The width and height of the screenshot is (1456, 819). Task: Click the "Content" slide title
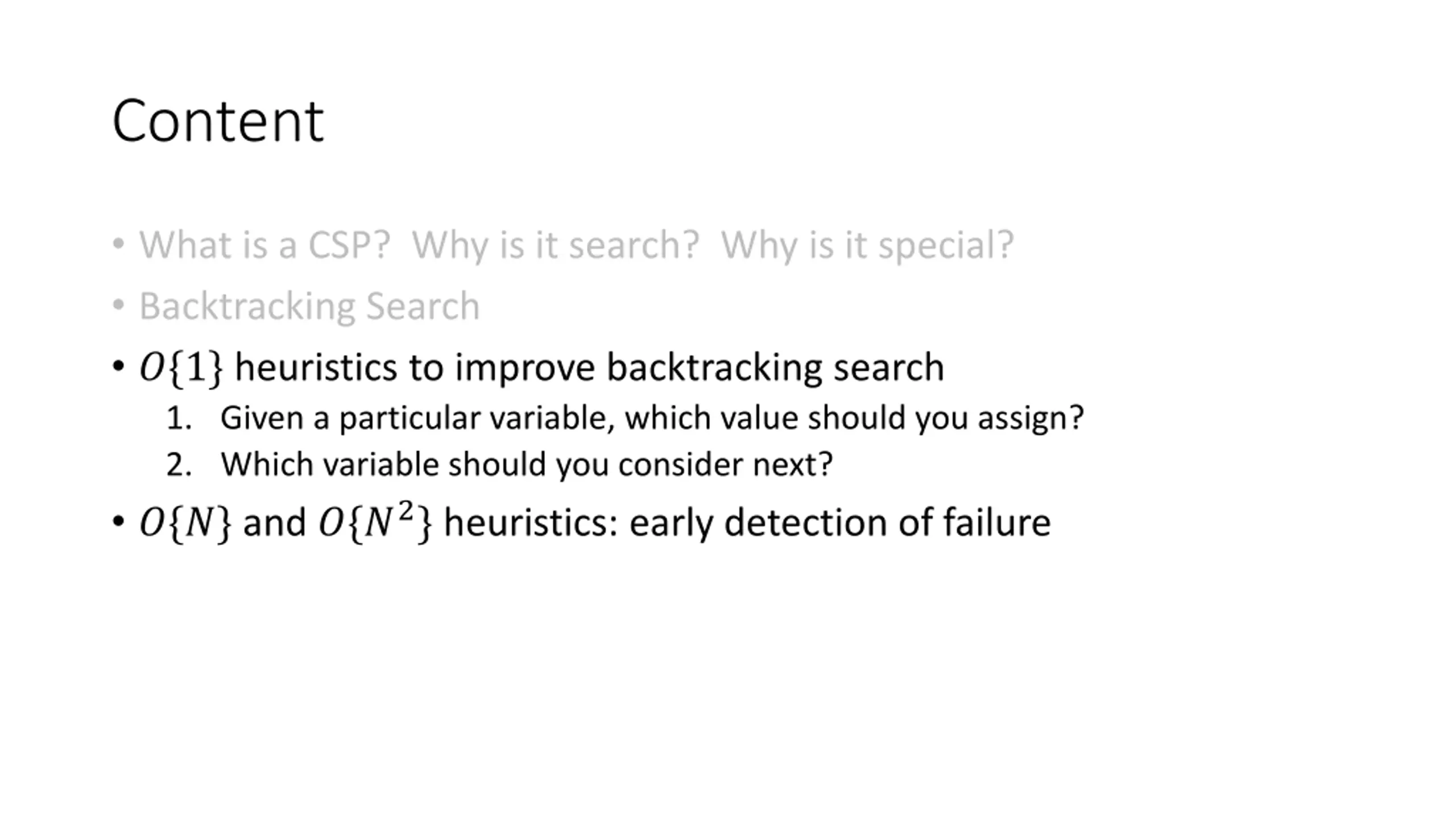point(218,121)
